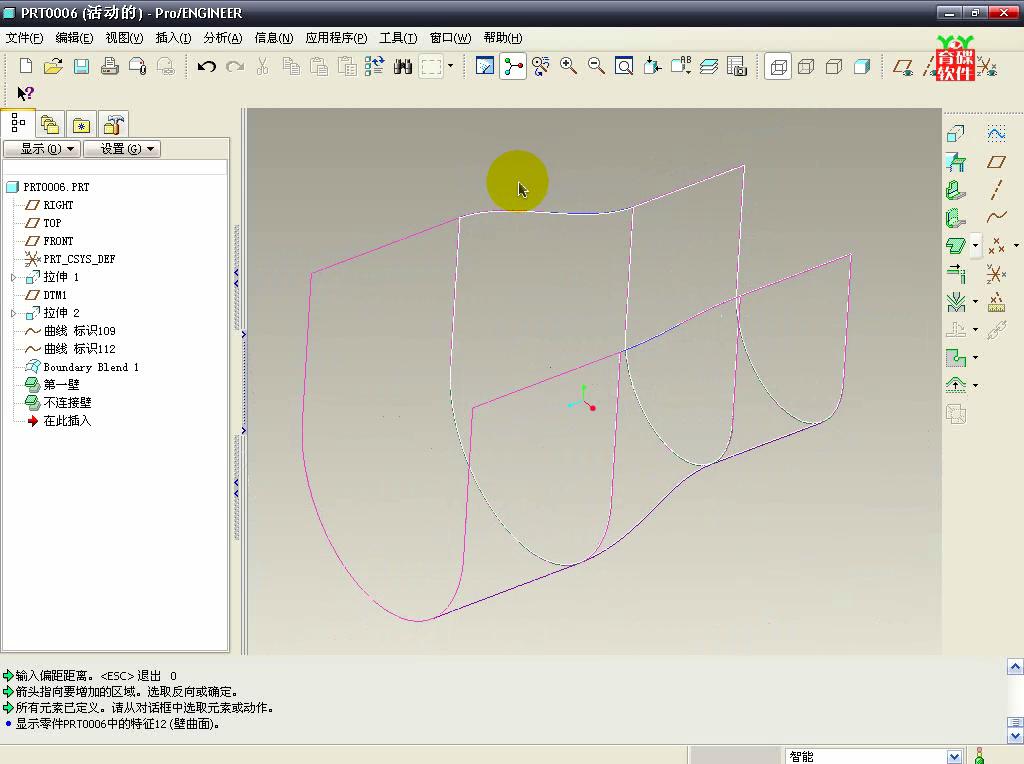1024x764 pixels.
Task: Print the model using the printer icon
Action: point(110,66)
